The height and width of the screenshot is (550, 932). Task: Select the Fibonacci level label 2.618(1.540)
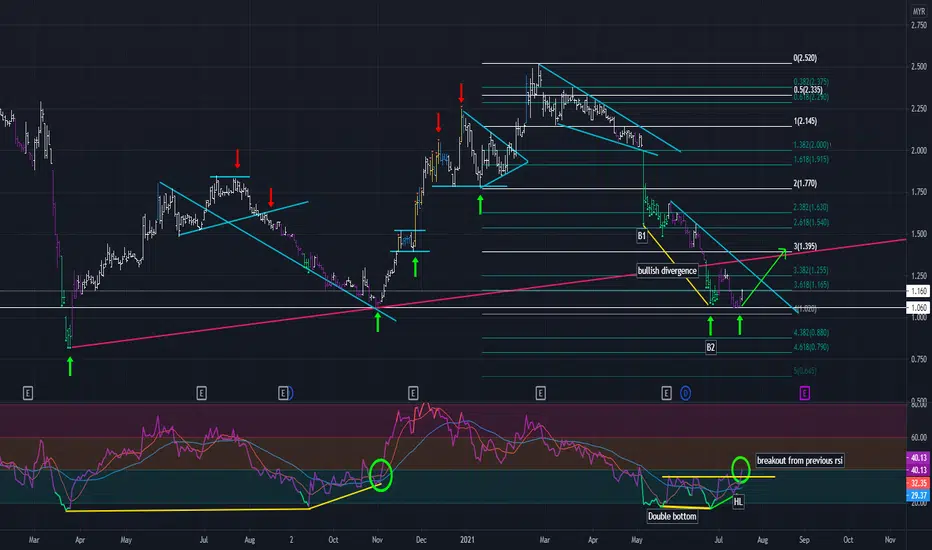[x=811, y=222]
